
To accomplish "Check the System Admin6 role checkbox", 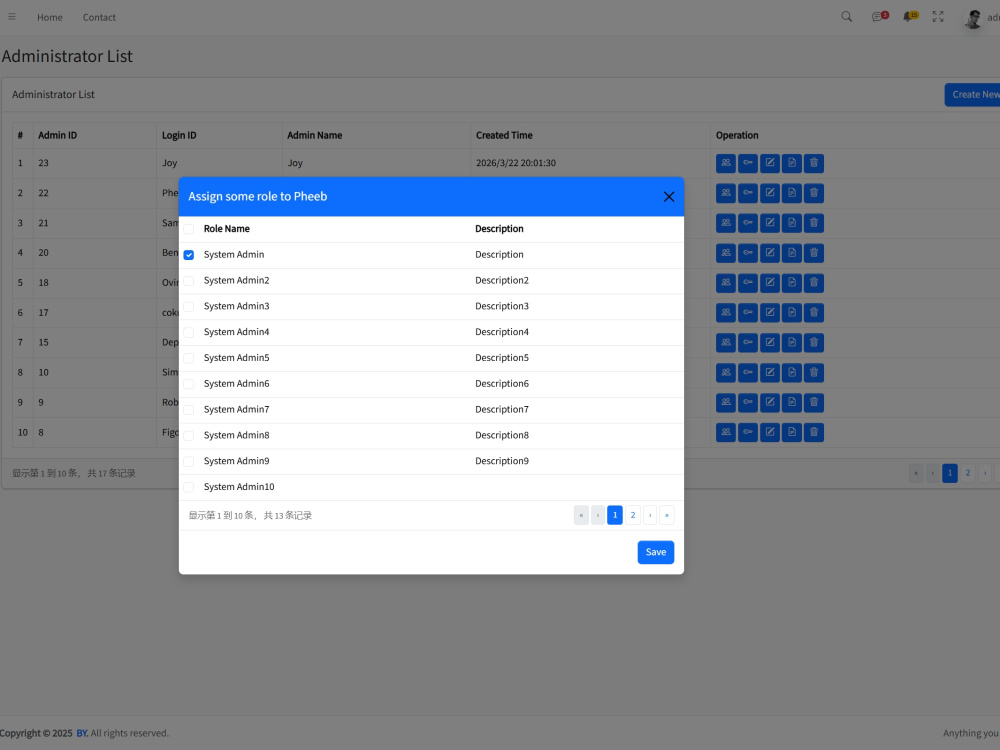I will click(189, 384).
